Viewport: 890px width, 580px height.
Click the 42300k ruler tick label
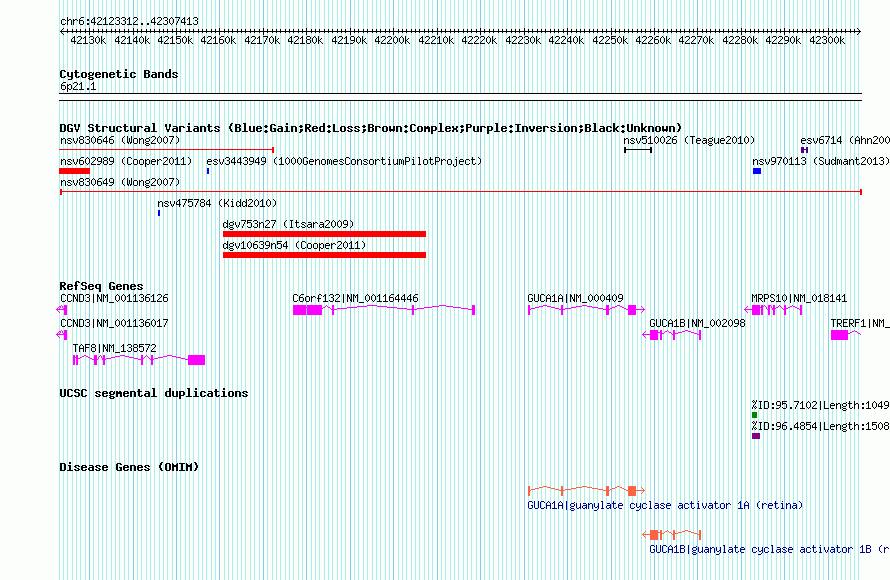pyautogui.click(x=827, y=40)
